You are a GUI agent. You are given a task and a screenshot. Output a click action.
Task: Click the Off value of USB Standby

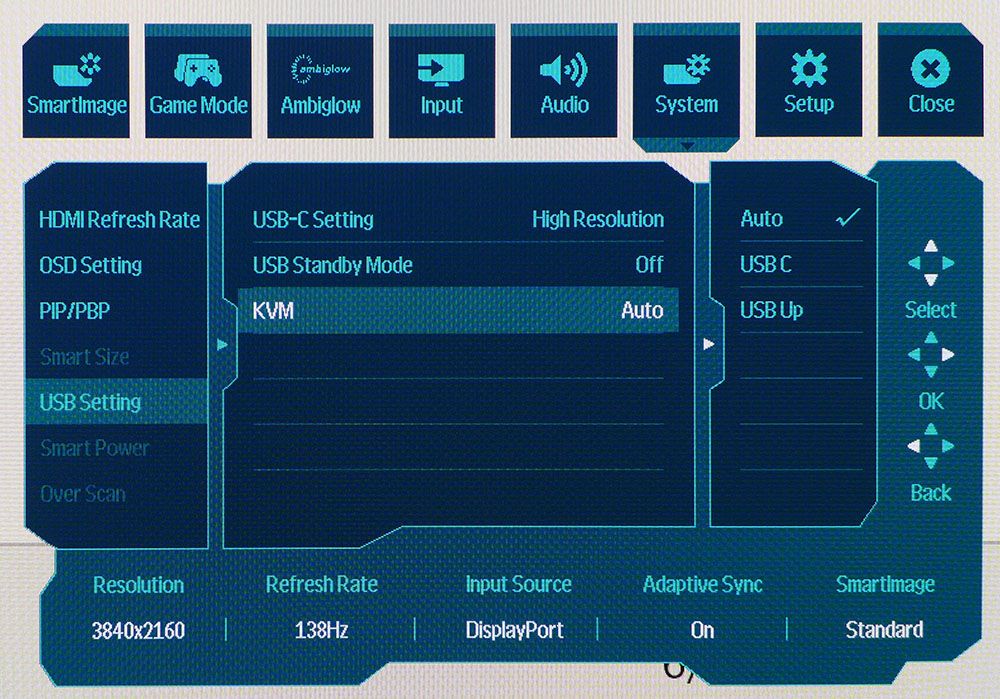coord(649,265)
